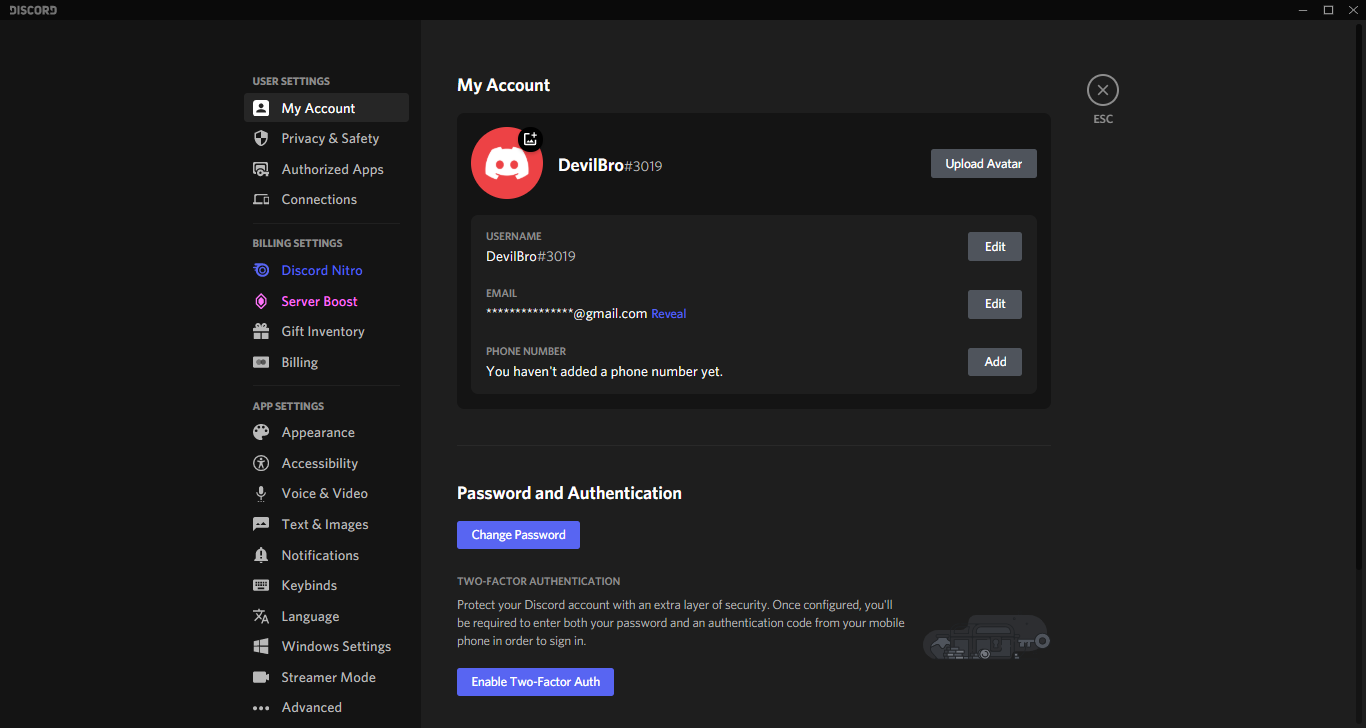Minimize the Discord window

(1302, 10)
